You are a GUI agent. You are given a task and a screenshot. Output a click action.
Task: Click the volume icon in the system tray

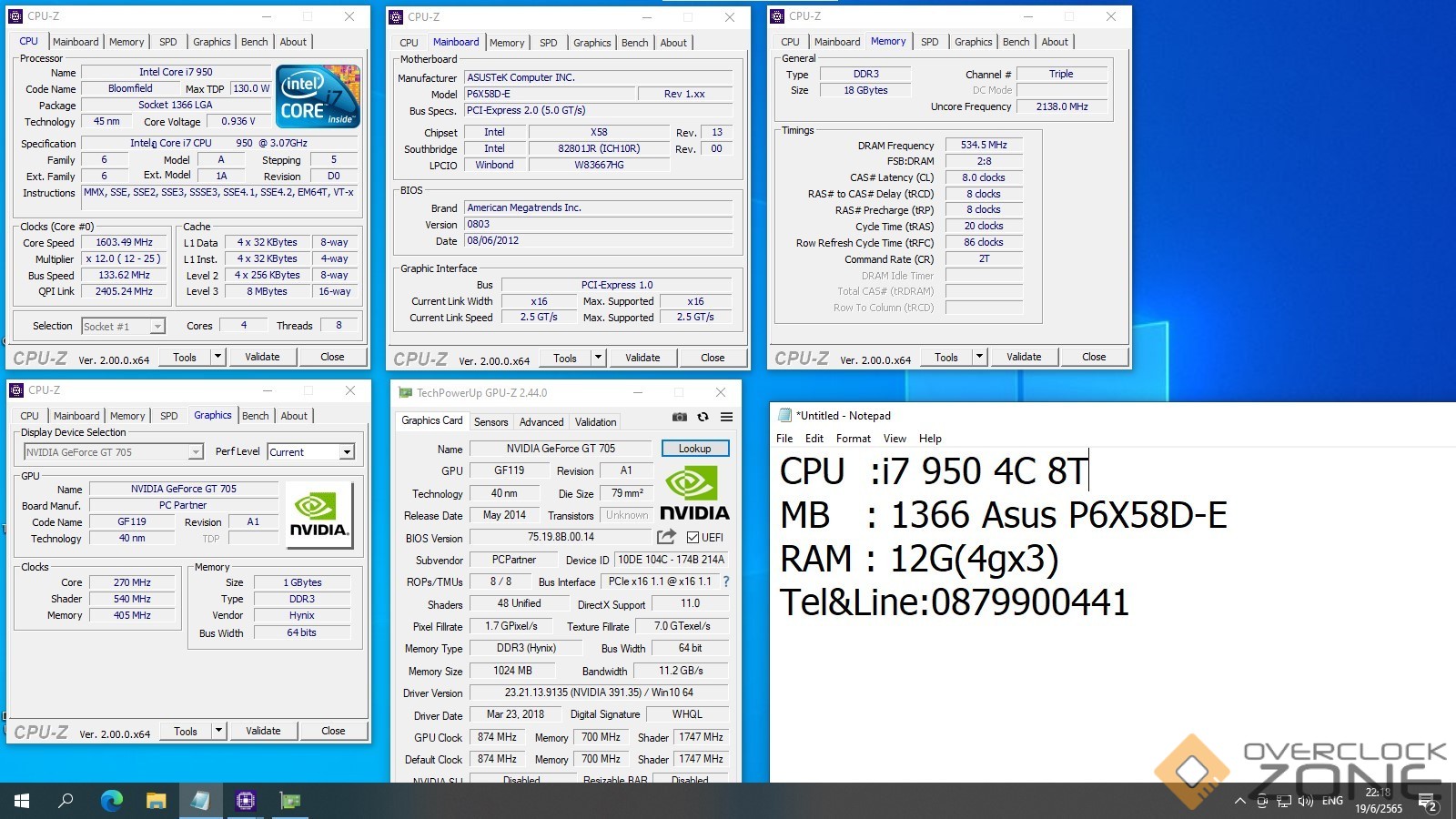pos(1306,801)
